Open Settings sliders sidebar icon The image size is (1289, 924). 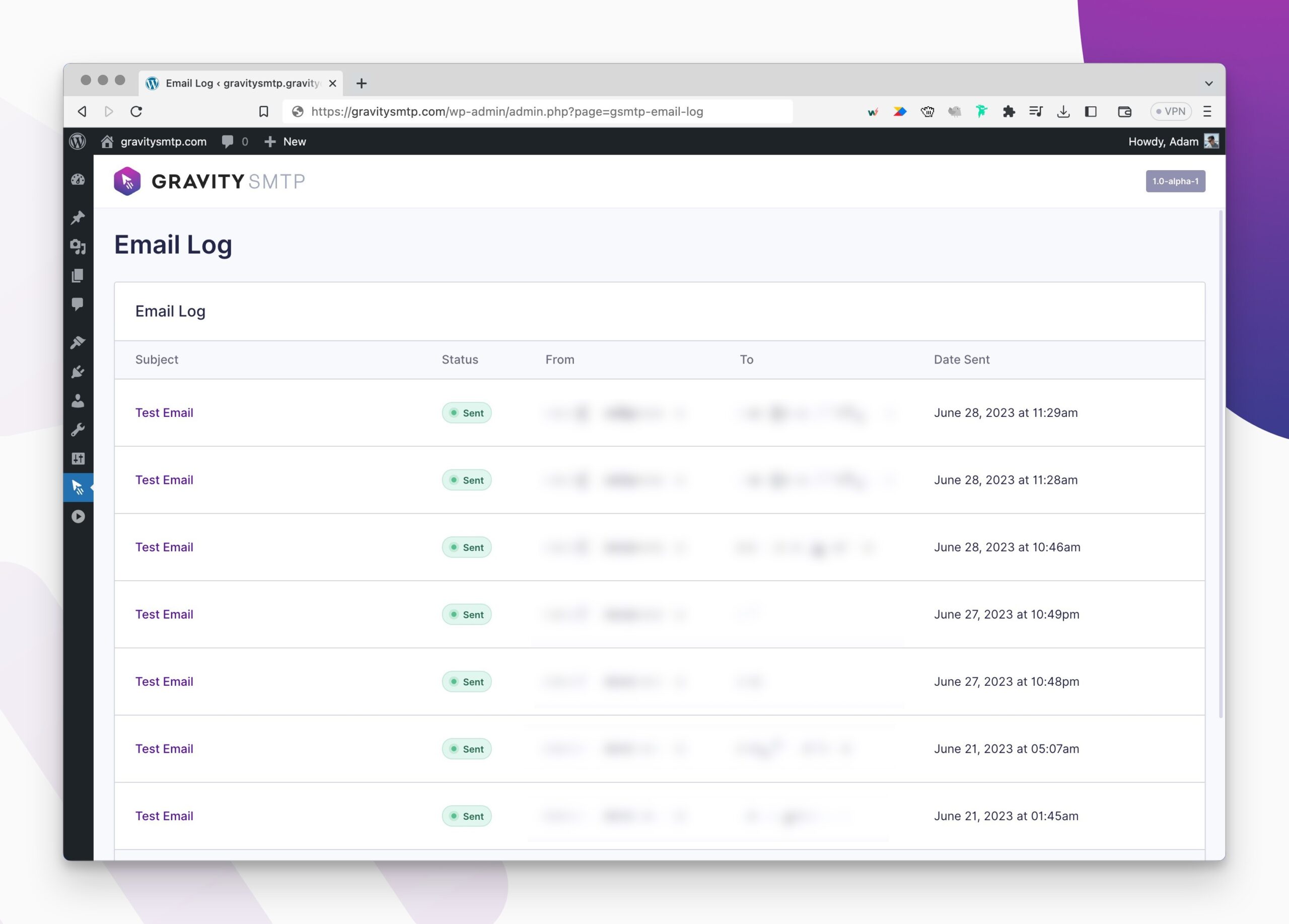78,459
